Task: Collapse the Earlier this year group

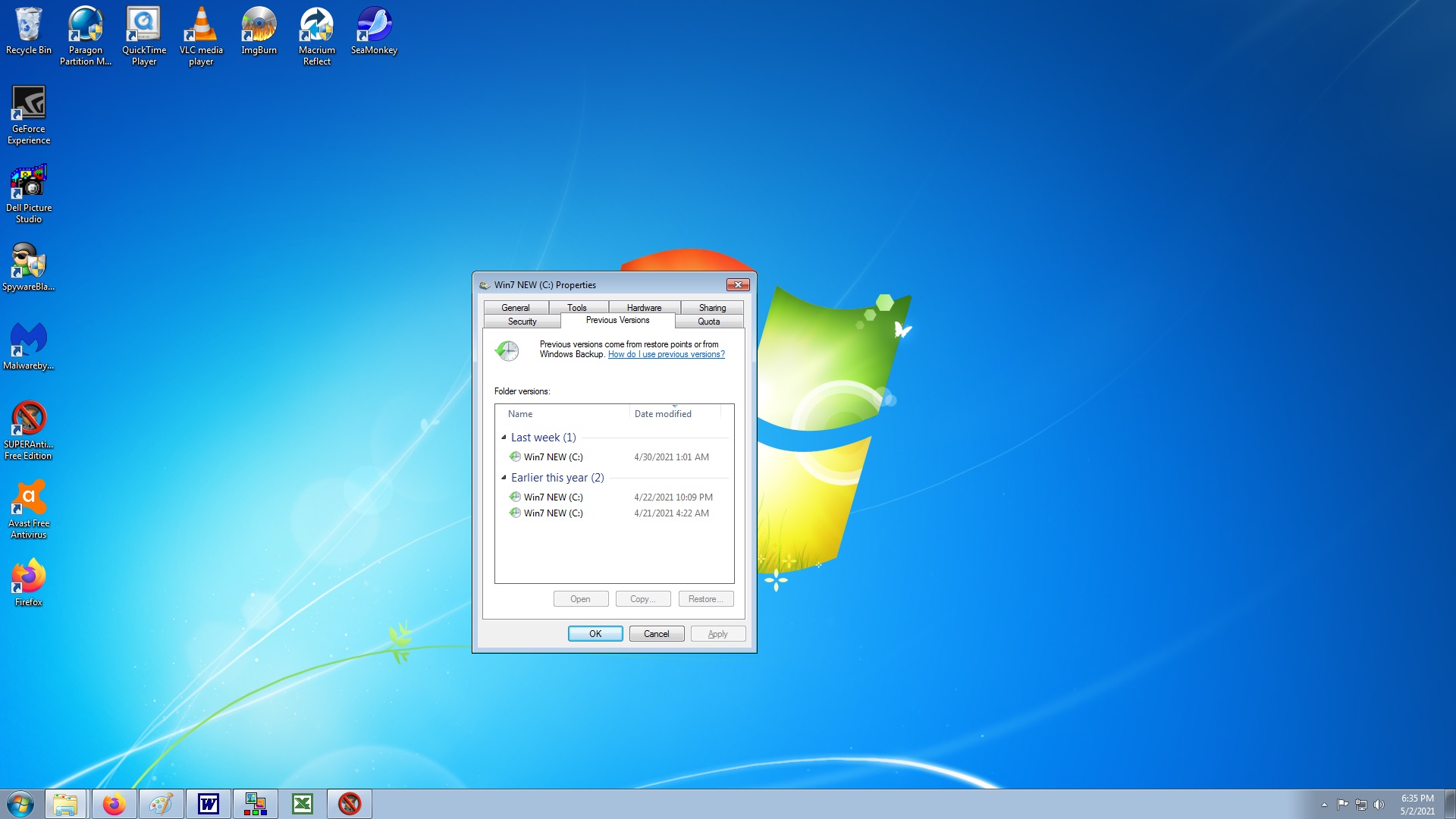Action: pos(504,478)
